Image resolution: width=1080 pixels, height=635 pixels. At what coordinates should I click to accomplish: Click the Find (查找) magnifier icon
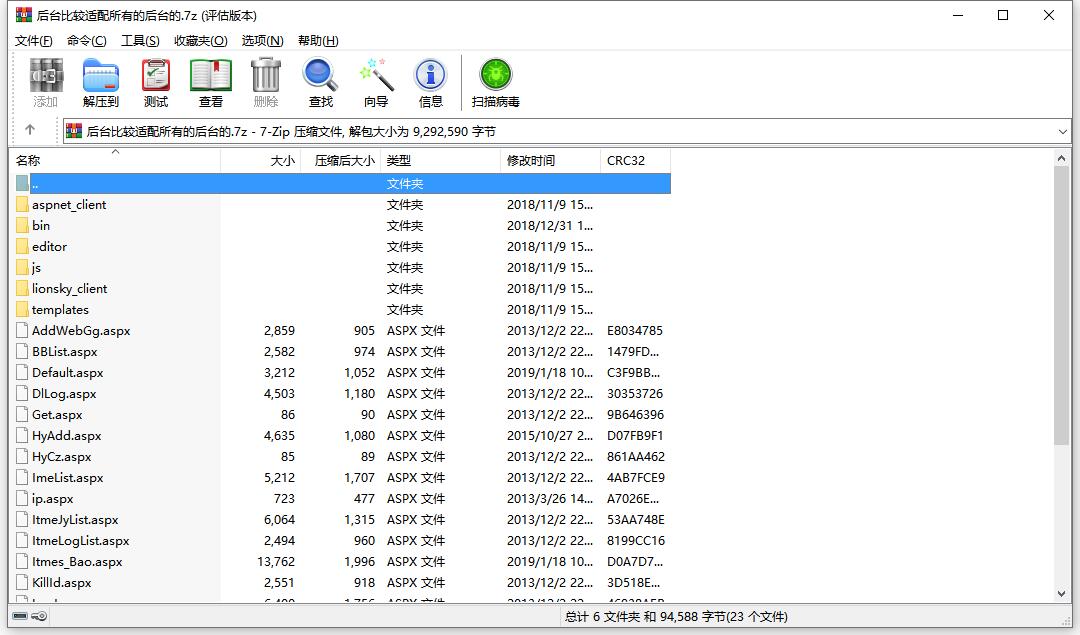(x=320, y=82)
